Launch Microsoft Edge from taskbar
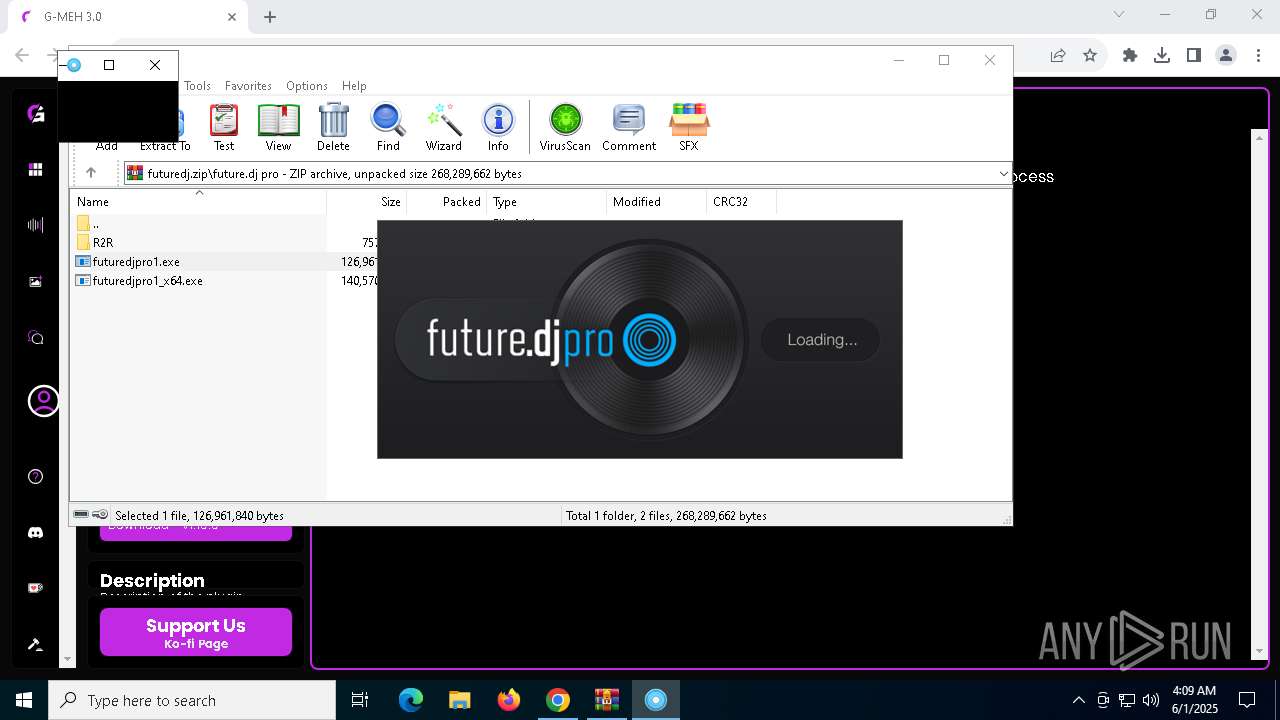Screen dimensions: 1280x720 click(411, 700)
